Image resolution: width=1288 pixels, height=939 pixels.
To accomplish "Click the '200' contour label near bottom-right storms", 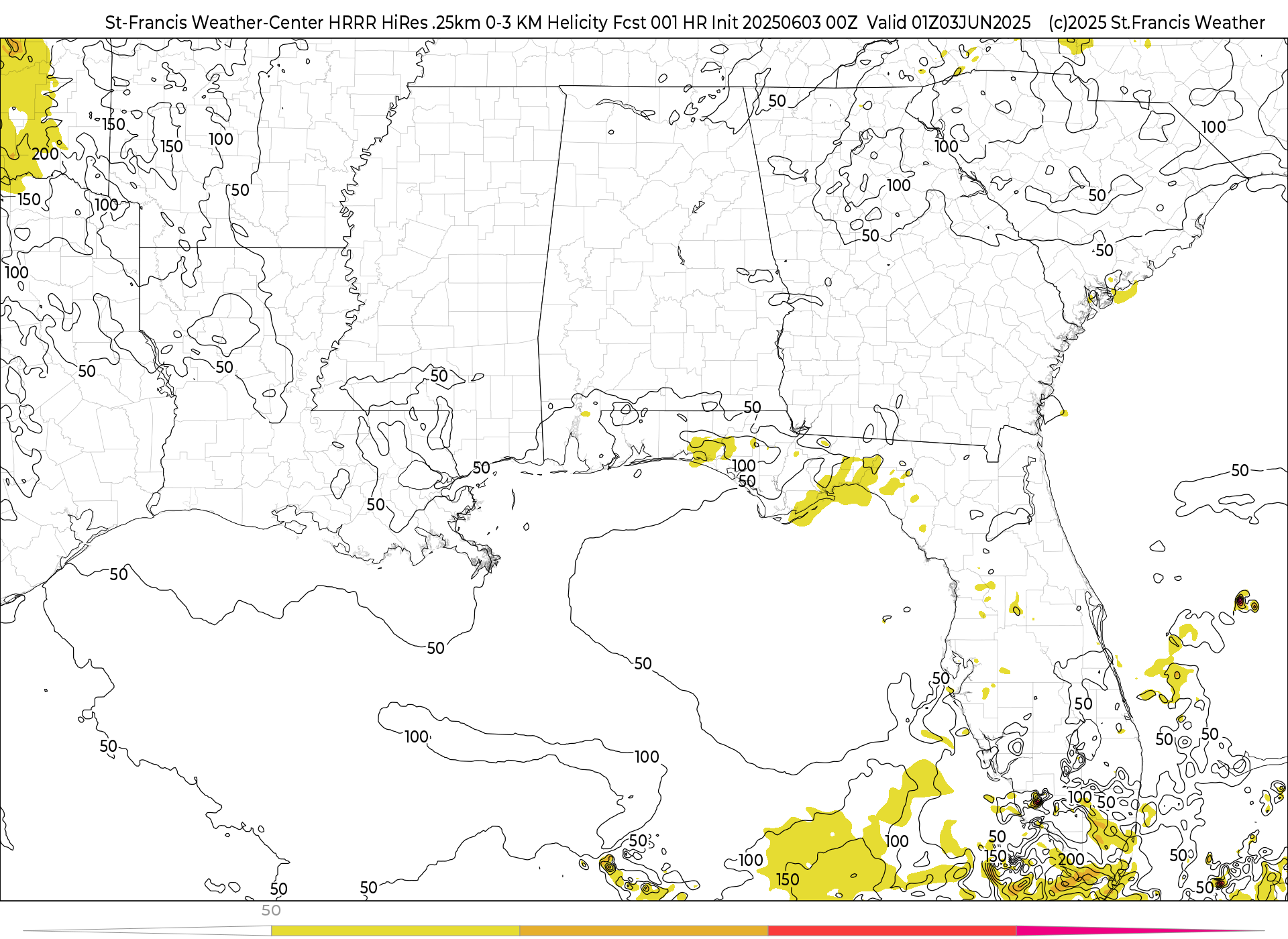I will [1071, 859].
